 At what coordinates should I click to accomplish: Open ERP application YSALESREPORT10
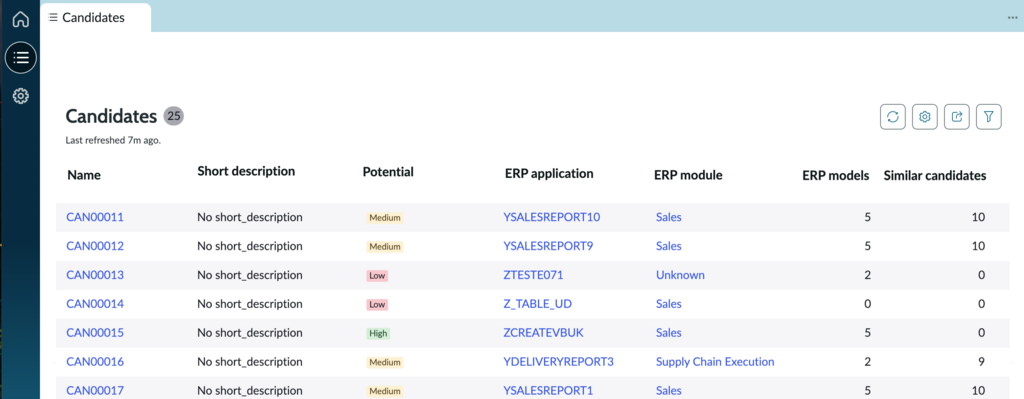[552, 217]
